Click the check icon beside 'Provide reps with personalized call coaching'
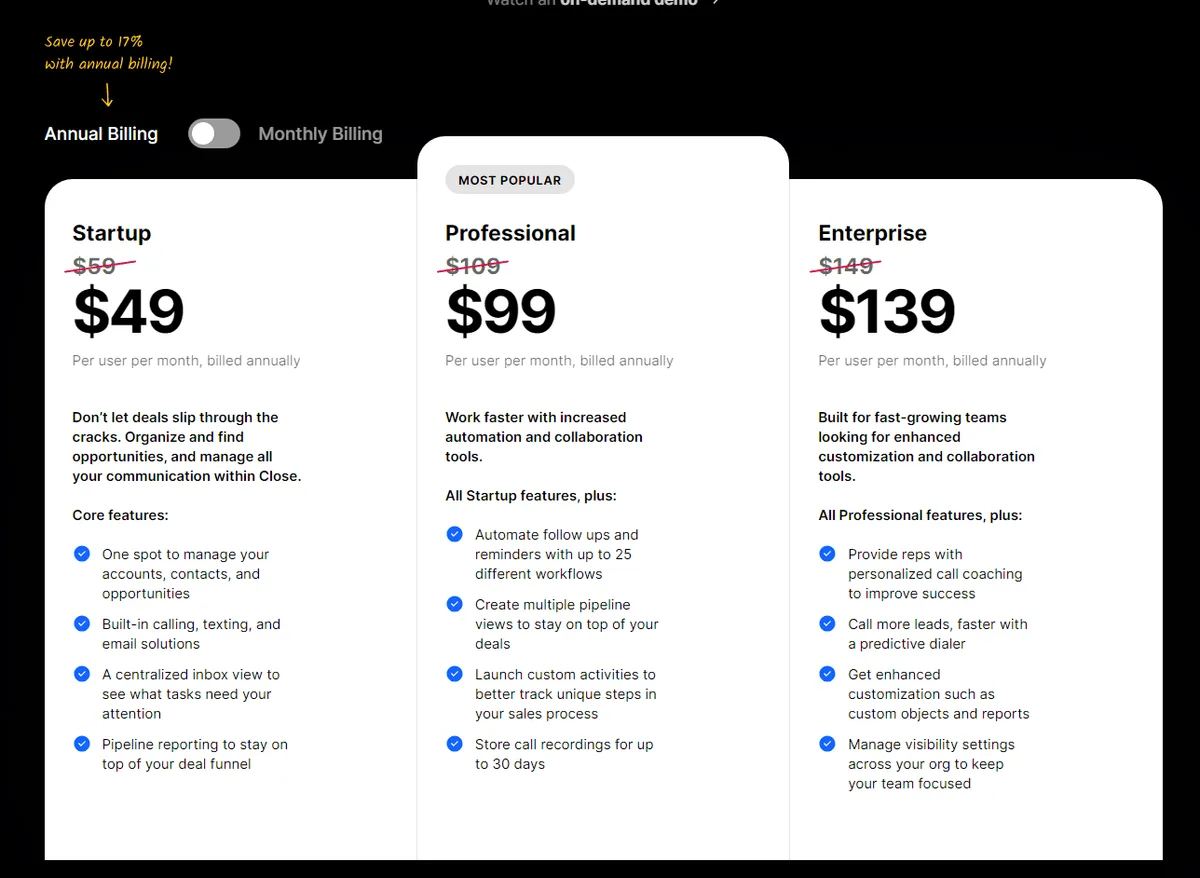 (827, 553)
